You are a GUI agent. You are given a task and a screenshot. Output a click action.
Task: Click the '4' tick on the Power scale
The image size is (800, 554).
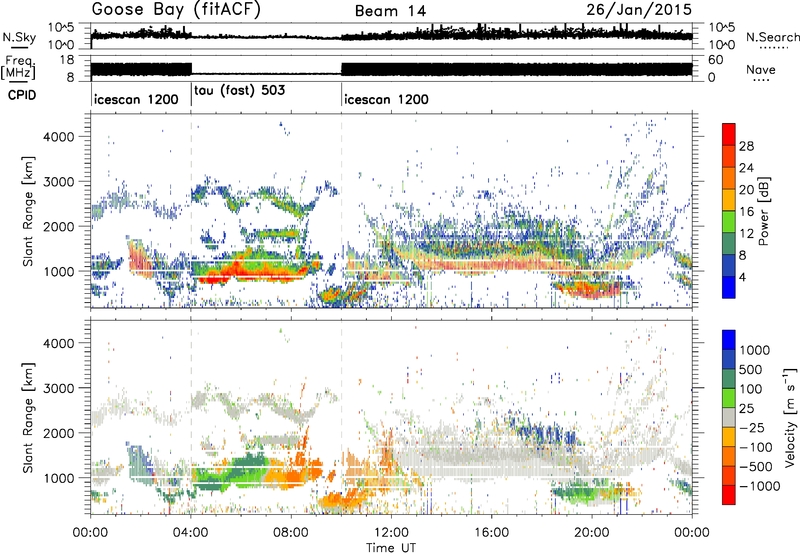[x=743, y=277]
